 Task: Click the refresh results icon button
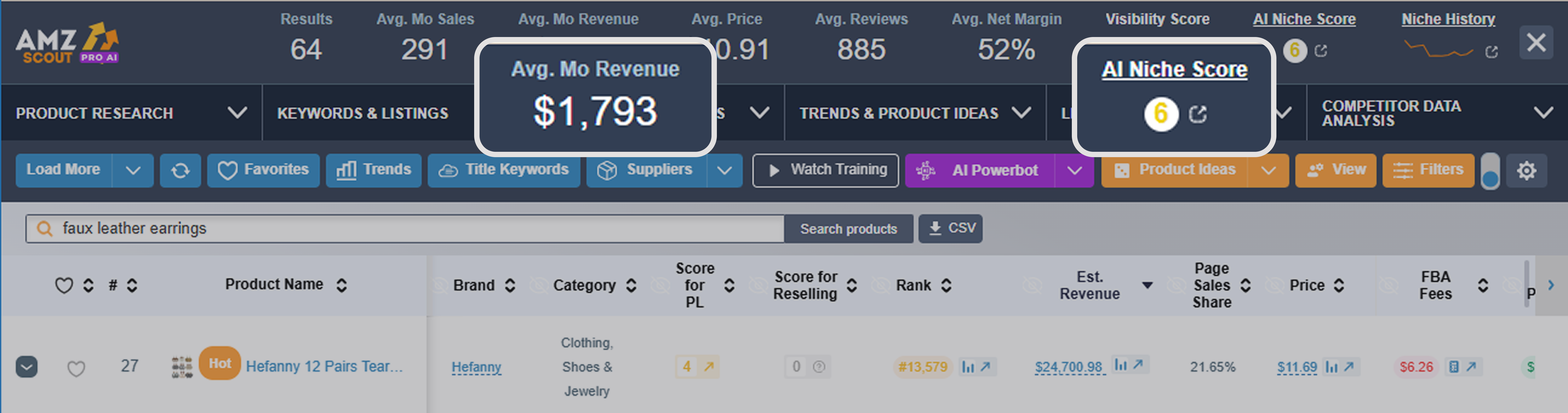180,170
